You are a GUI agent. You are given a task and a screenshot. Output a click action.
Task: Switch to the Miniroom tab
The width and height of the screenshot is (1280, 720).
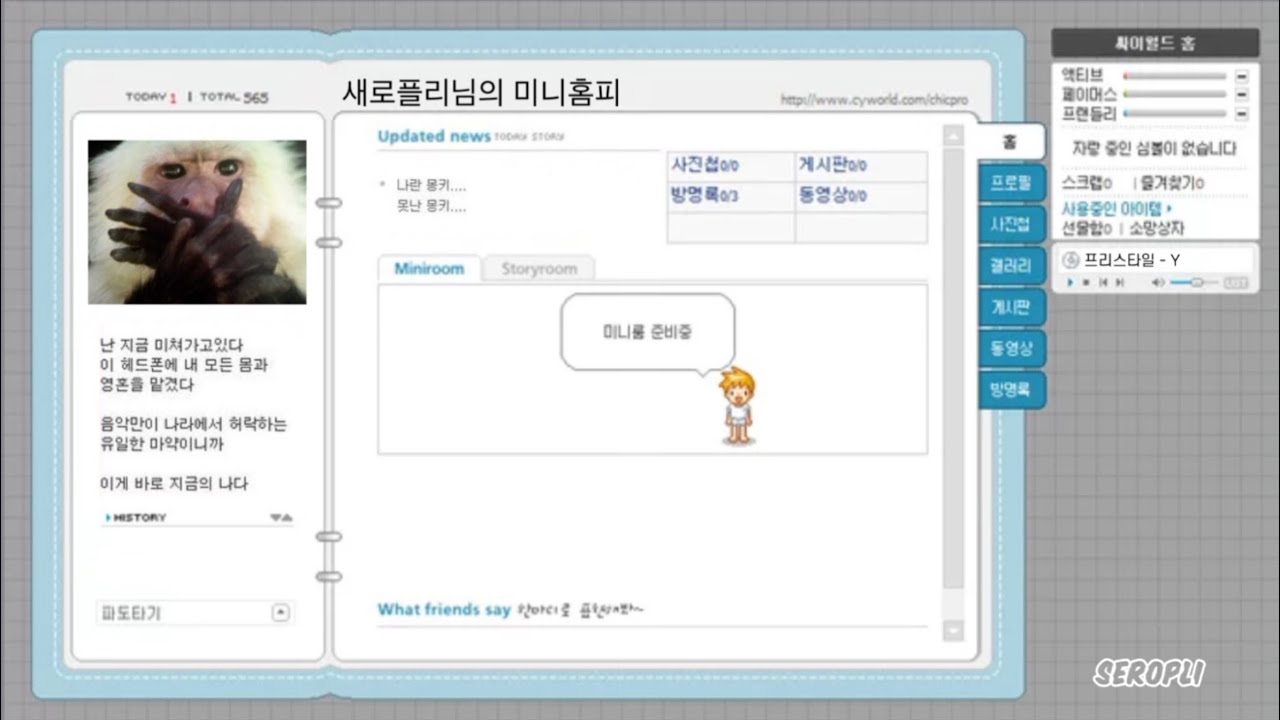(x=429, y=269)
